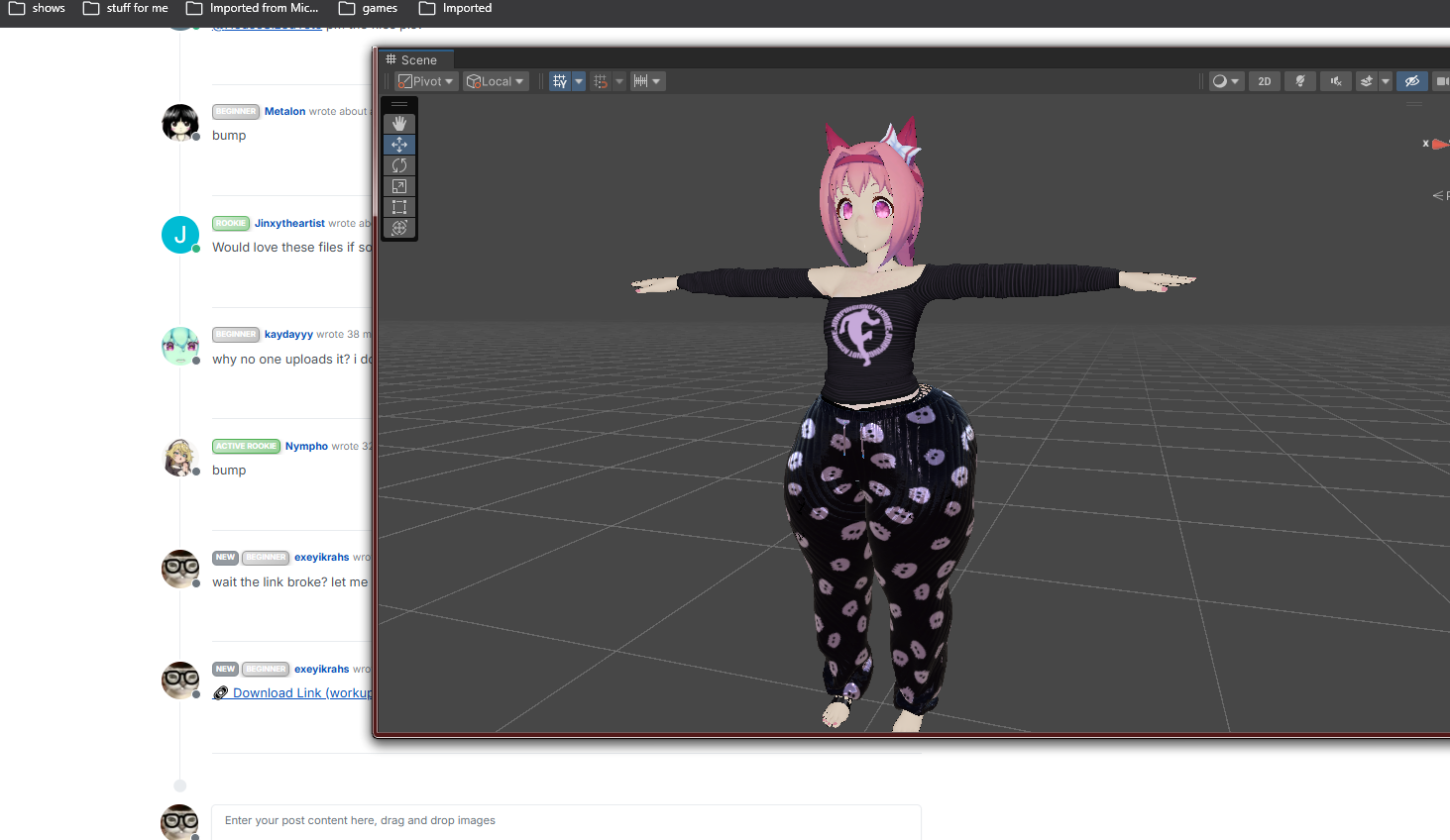This screenshot has width=1450, height=840.
Task: Open the Local handle rotation dropdown
Action: (496, 81)
